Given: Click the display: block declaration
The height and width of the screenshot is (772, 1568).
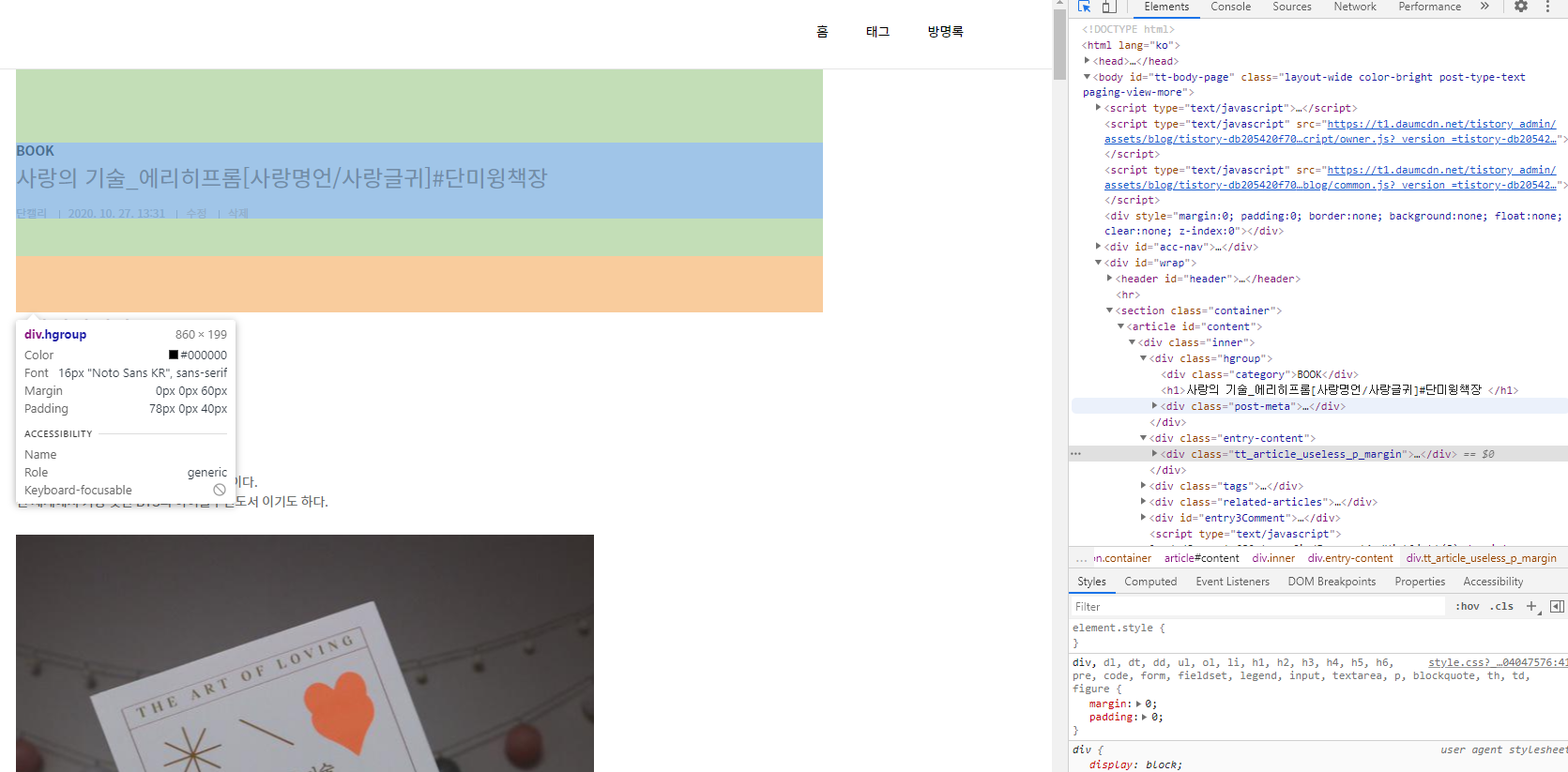Looking at the screenshot, I should point(1135,764).
